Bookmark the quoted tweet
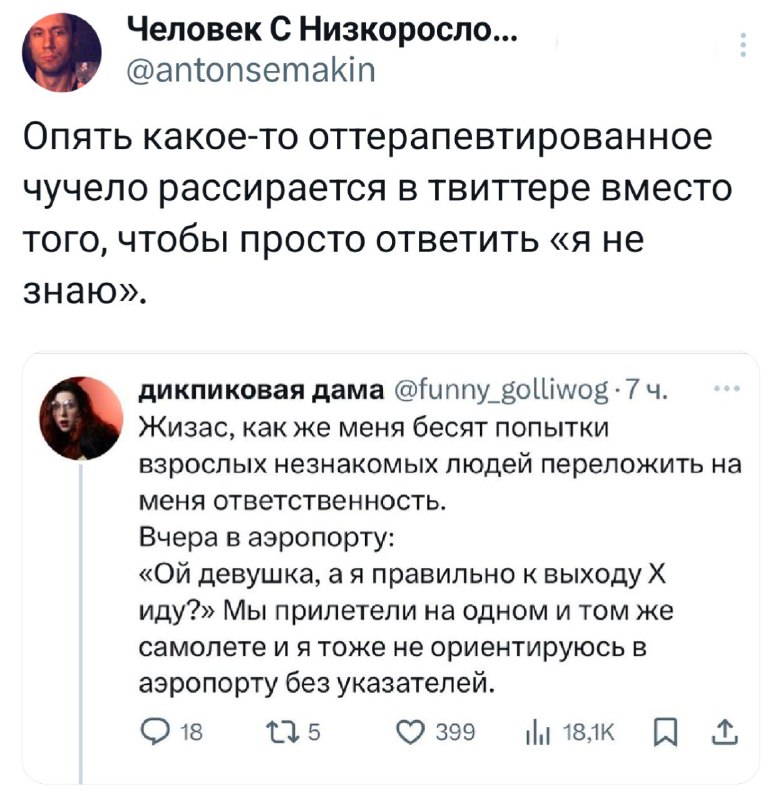 tap(666, 733)
